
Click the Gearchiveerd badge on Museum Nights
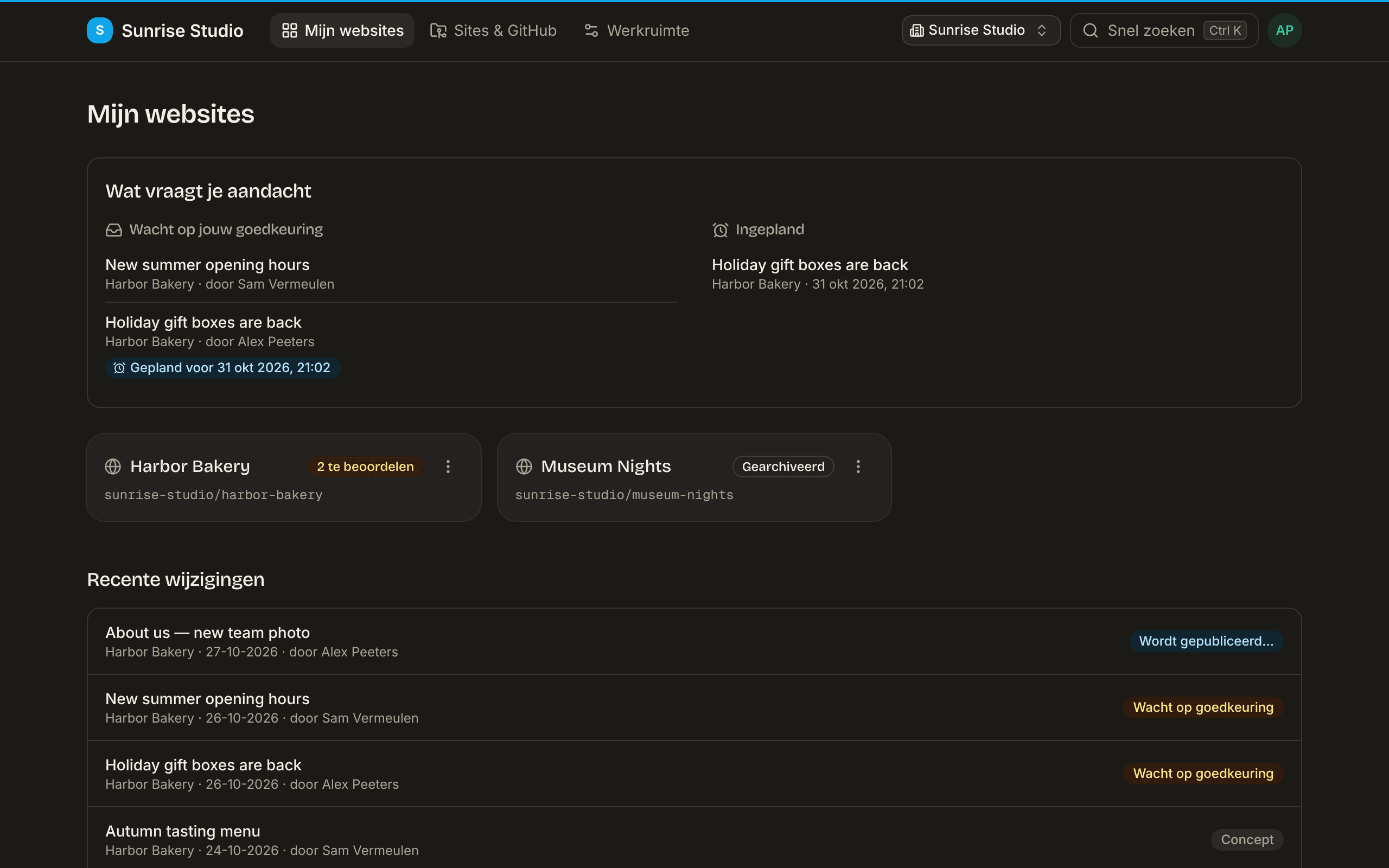tap(783, 467)
